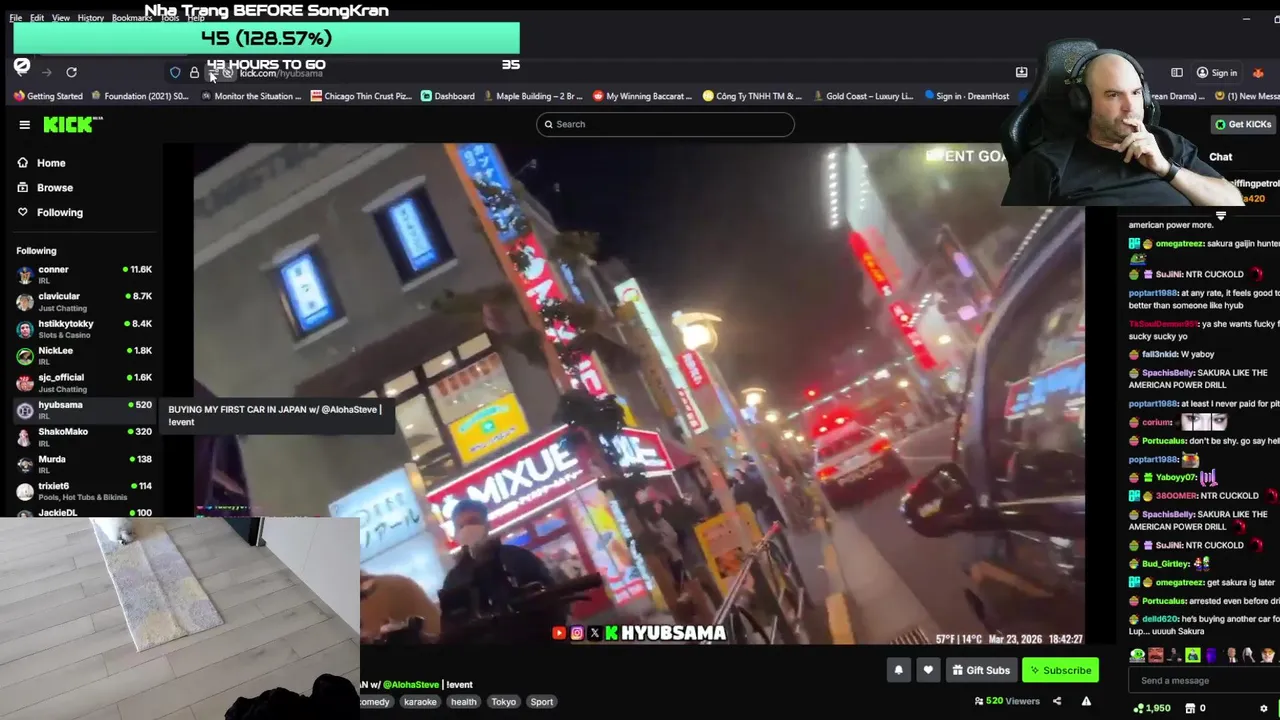The width and height of the screenshot is (1280, 720).
Task: Toggle stream notifications bell icon
Action: 898,670
